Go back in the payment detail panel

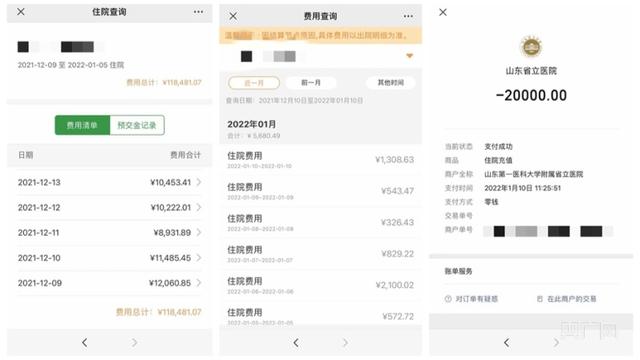[507, 342]
